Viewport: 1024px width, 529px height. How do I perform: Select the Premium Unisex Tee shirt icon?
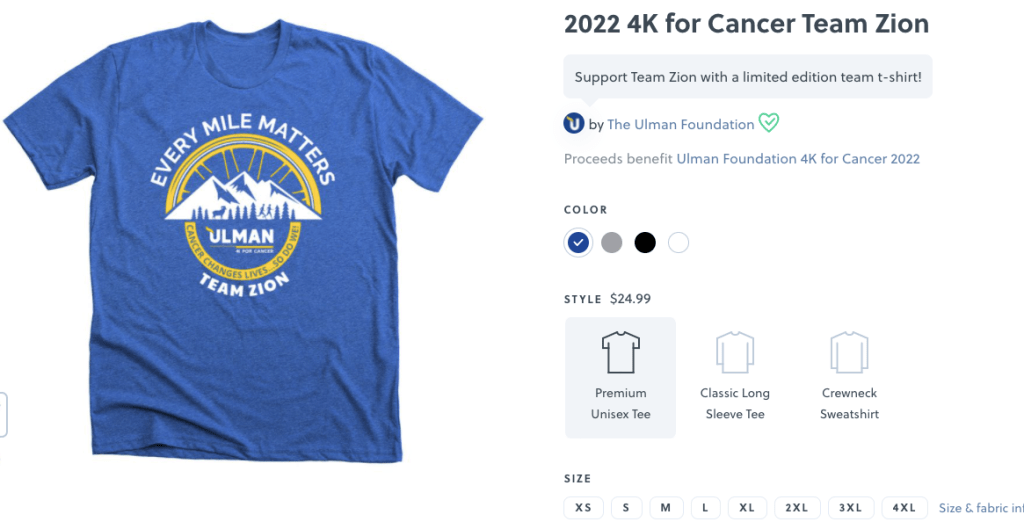(620, 352)
